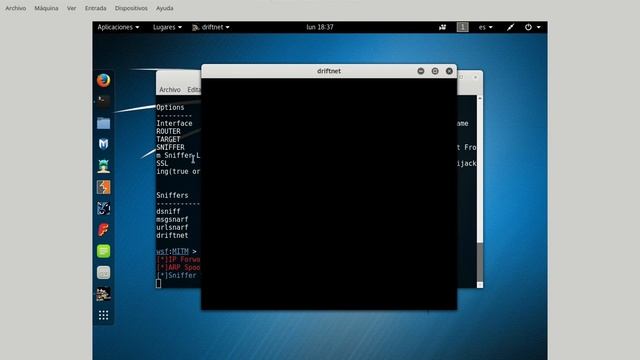The width and height of the screenshot is (640, 360).
Task: Open the terminal window's Editar menu
Action: (194, 90)
